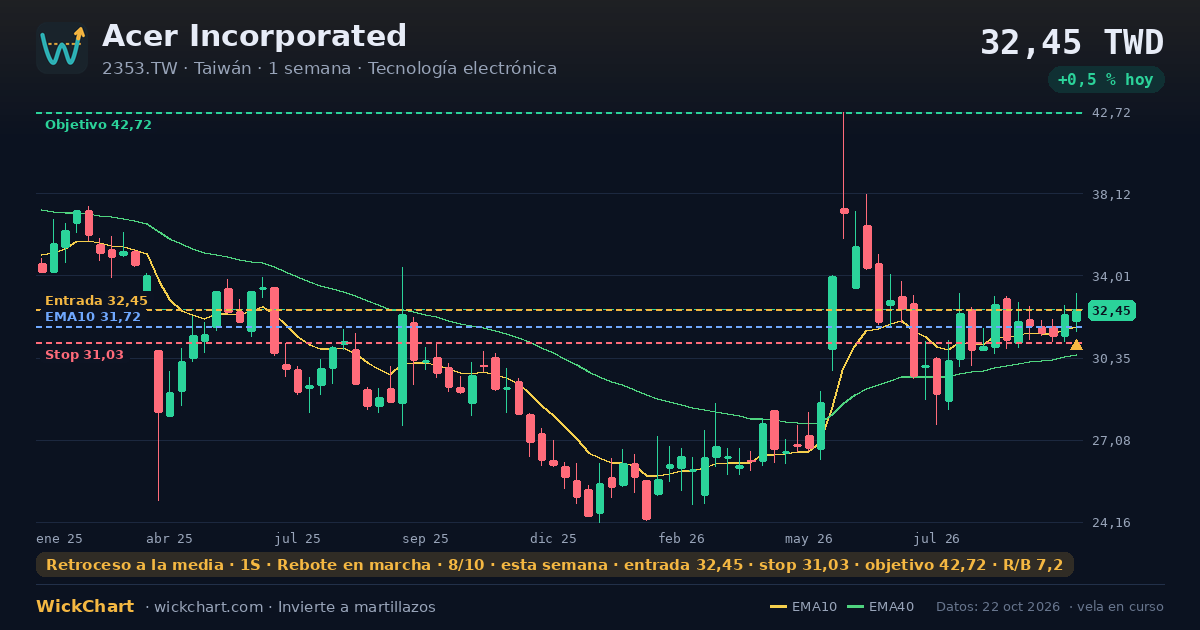Click the 30,35 axis value
1200x630 pixels.
[x=1111, y=359]
